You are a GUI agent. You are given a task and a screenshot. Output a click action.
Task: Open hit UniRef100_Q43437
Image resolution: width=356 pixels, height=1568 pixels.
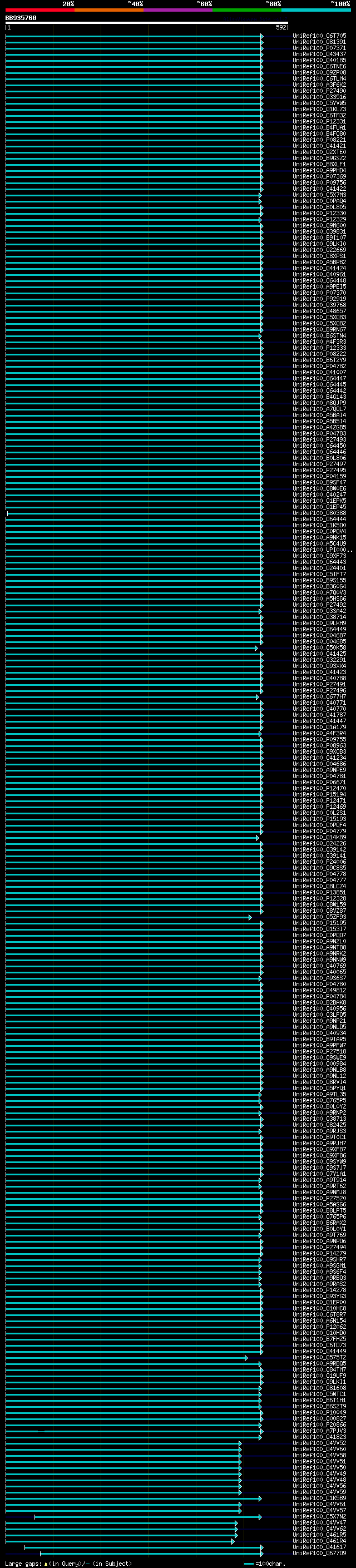pos(319,54)
